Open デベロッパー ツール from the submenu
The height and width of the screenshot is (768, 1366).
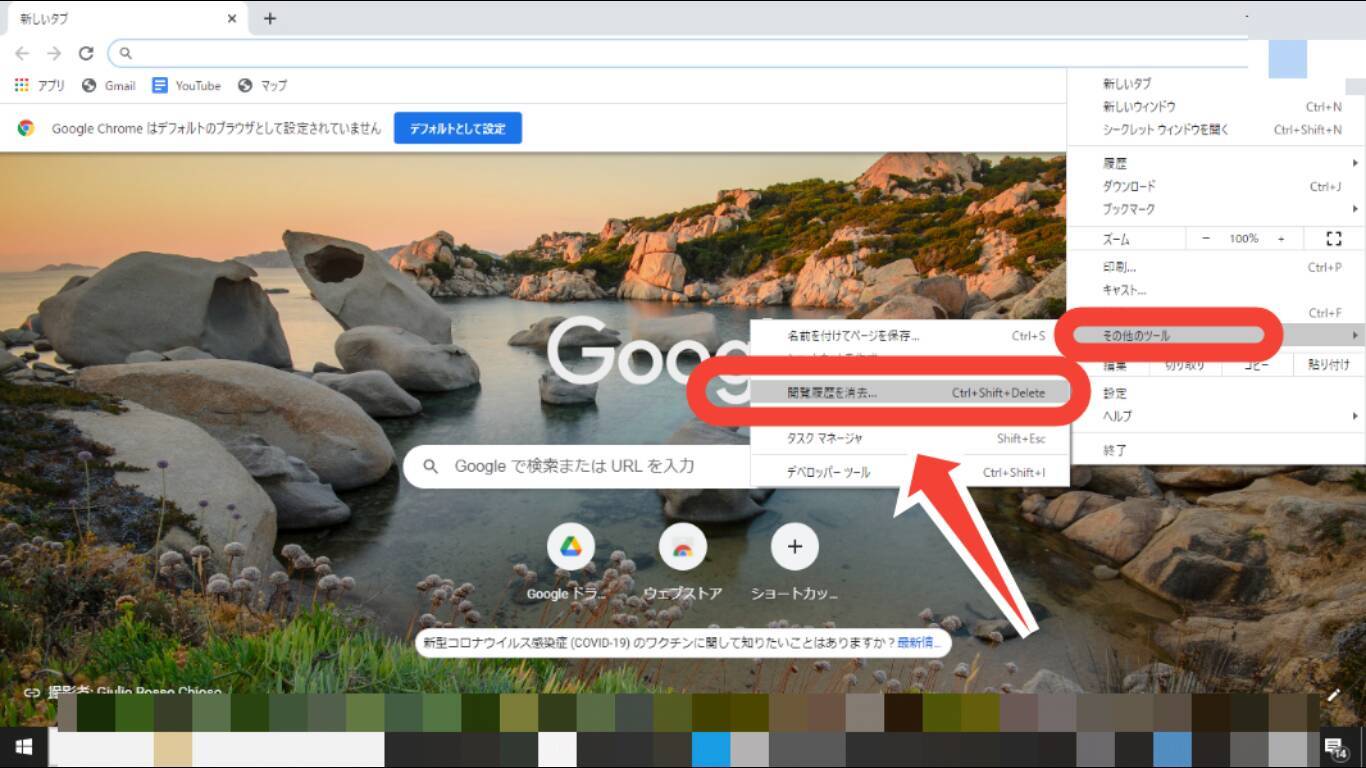click(910, 473)
